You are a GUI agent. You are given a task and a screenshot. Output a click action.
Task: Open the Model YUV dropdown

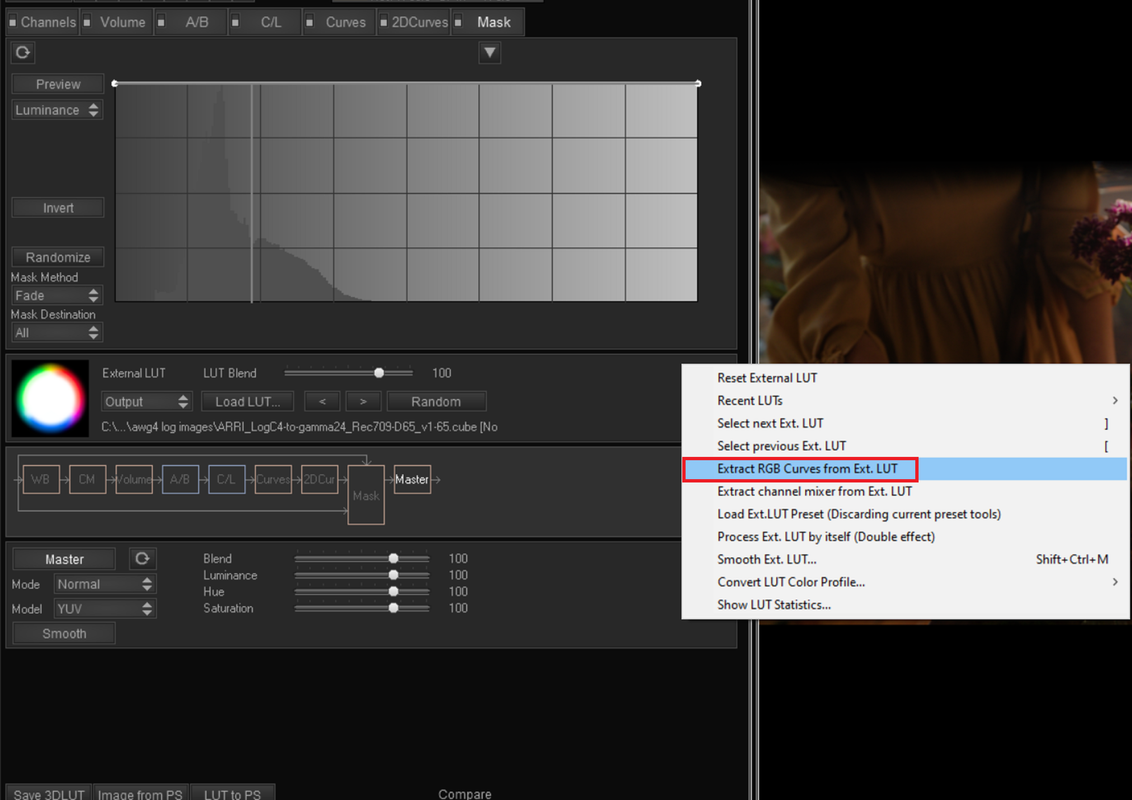click(x=105, y=609)
